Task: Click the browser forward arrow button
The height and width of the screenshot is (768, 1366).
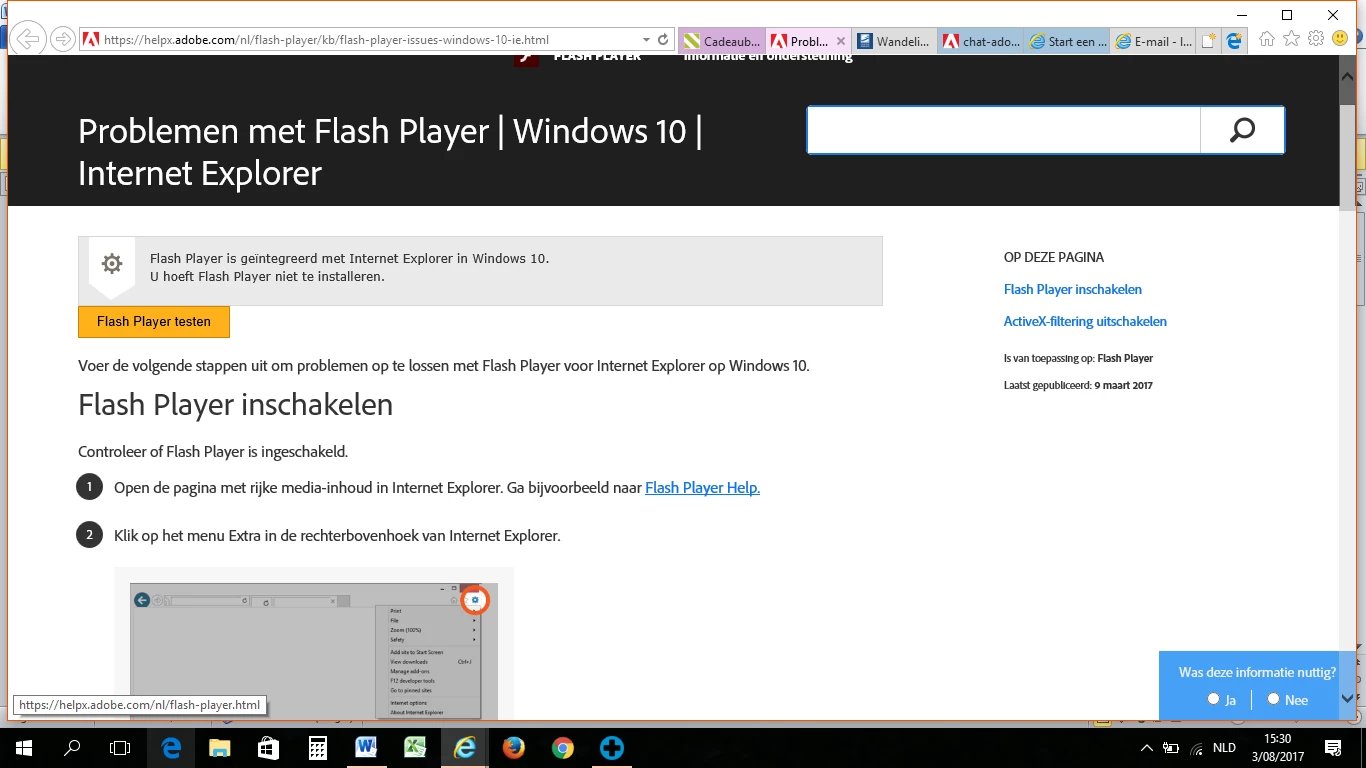Action: 62,40
